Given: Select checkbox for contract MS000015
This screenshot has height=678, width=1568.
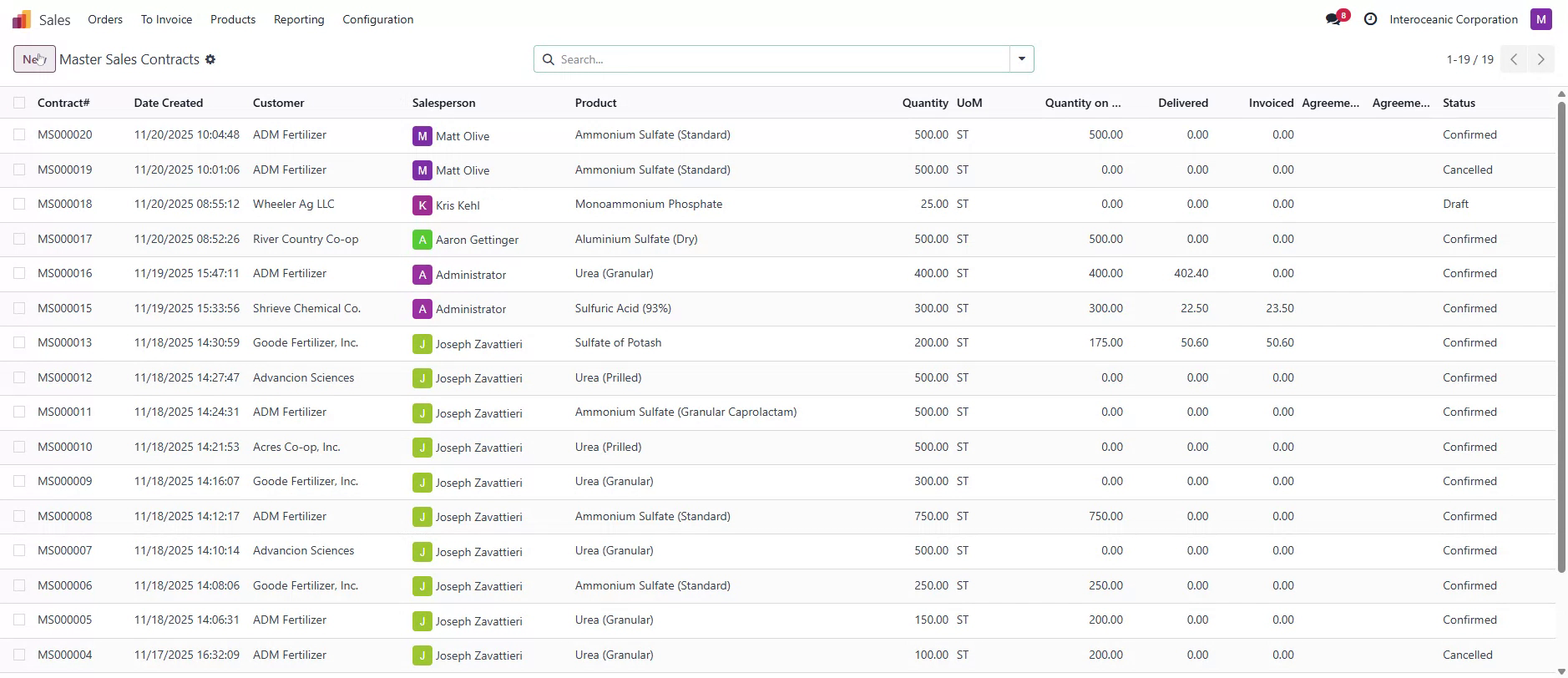Looking at the screenshot, I should (19, 308).
